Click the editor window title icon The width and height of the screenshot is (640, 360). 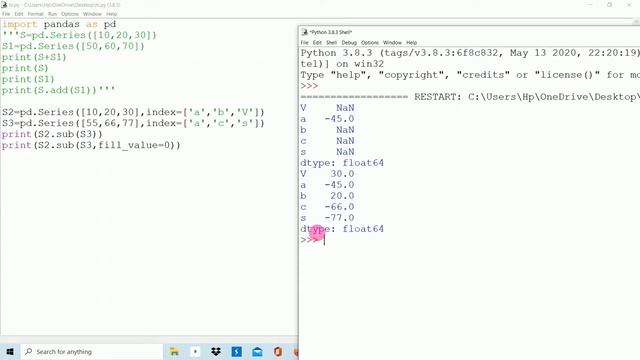[4, 5]
